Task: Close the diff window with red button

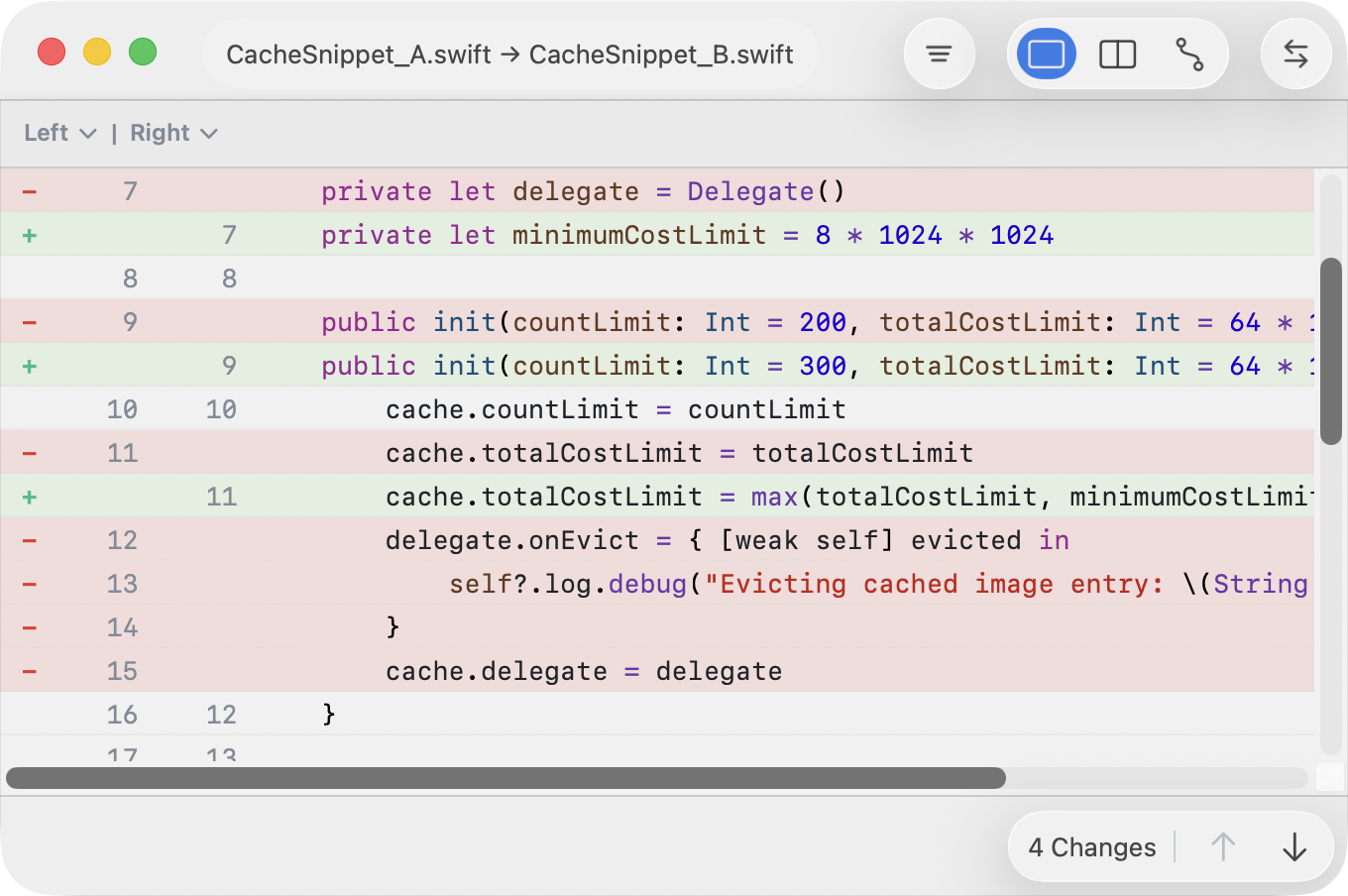Action: point(52,52)
